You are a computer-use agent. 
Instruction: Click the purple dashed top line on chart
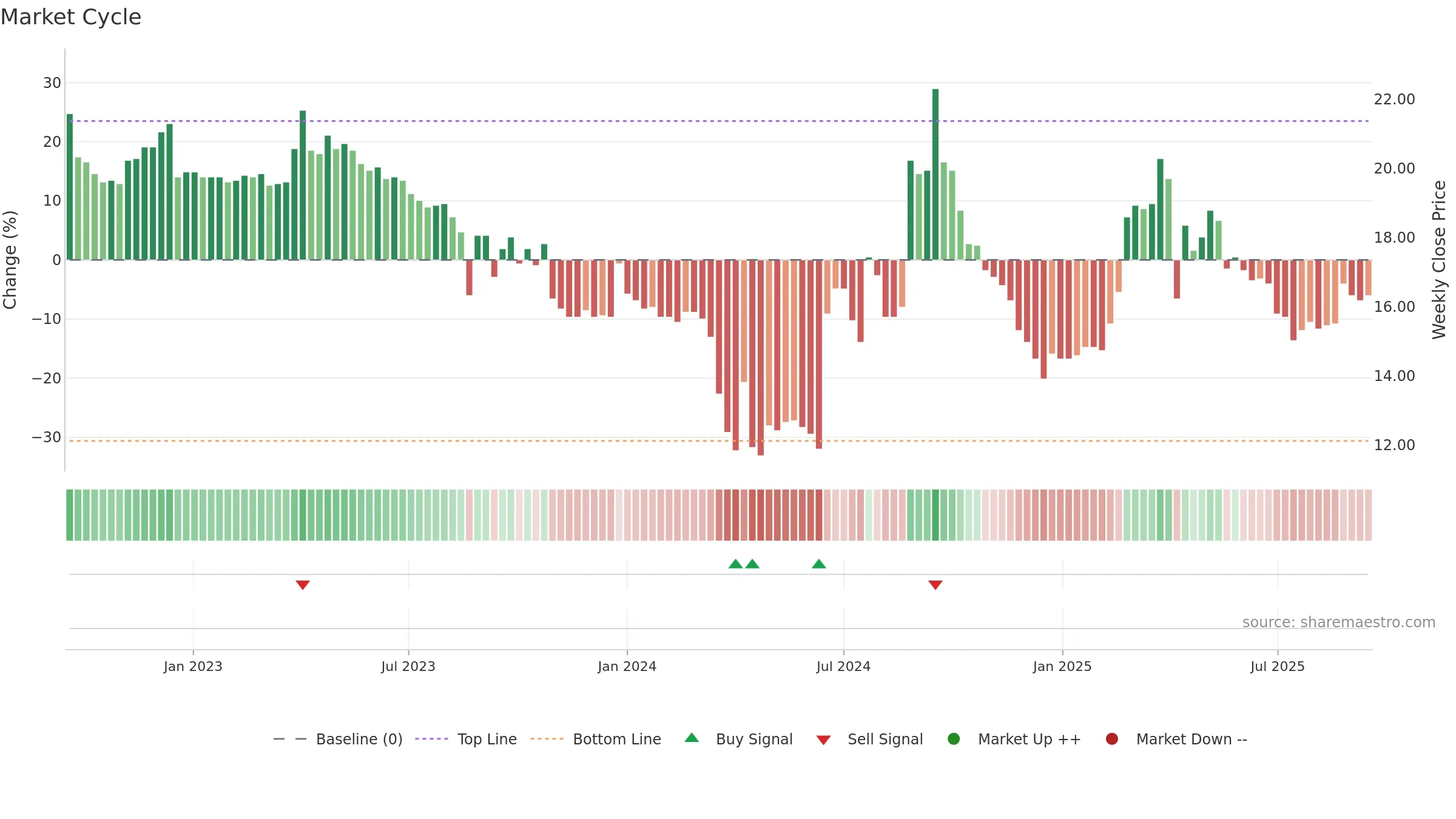click(719, 121)
